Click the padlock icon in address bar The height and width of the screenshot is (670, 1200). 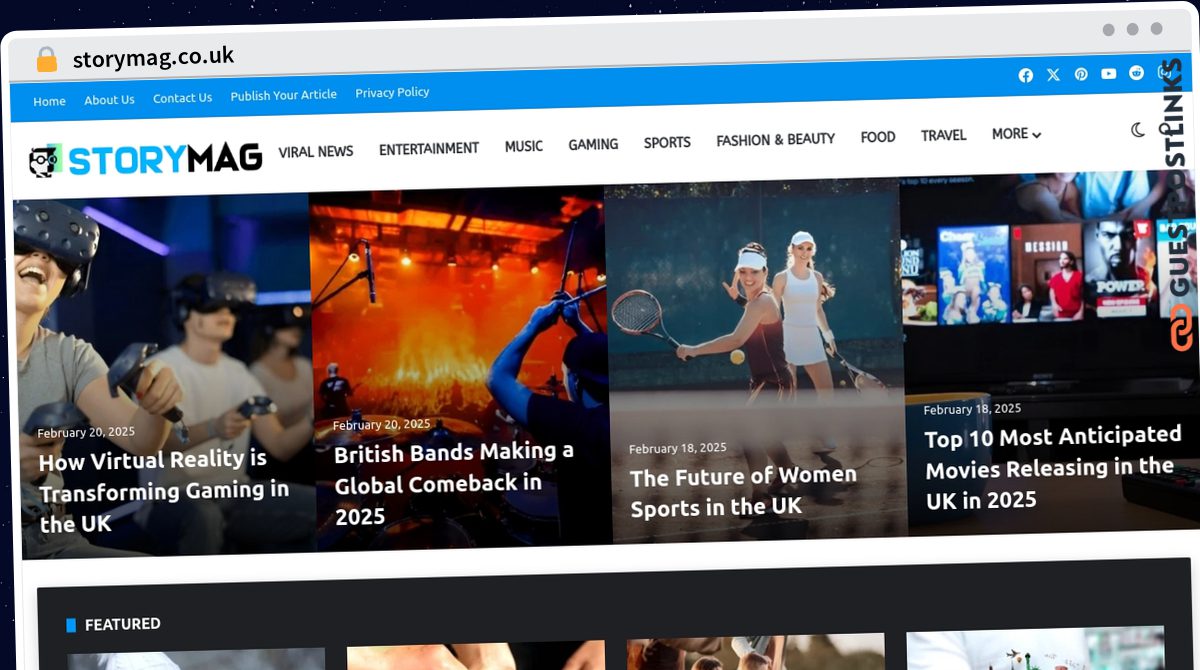tap(46, 59)
